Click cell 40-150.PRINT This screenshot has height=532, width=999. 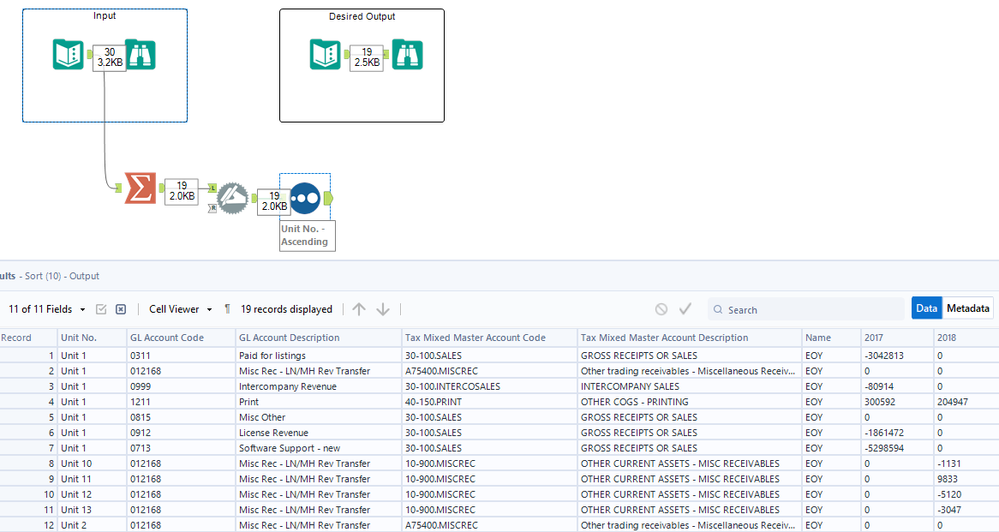pyautogui.click(x=489, y=401)
